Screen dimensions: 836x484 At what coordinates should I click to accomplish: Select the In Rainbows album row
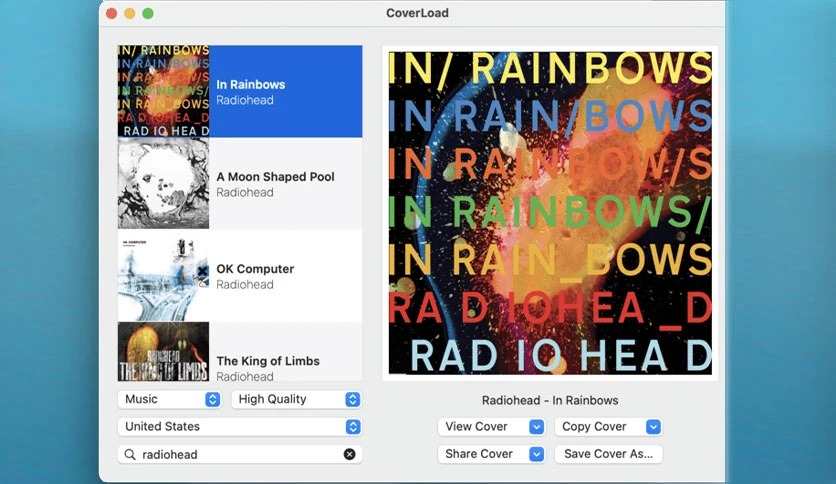240,91
